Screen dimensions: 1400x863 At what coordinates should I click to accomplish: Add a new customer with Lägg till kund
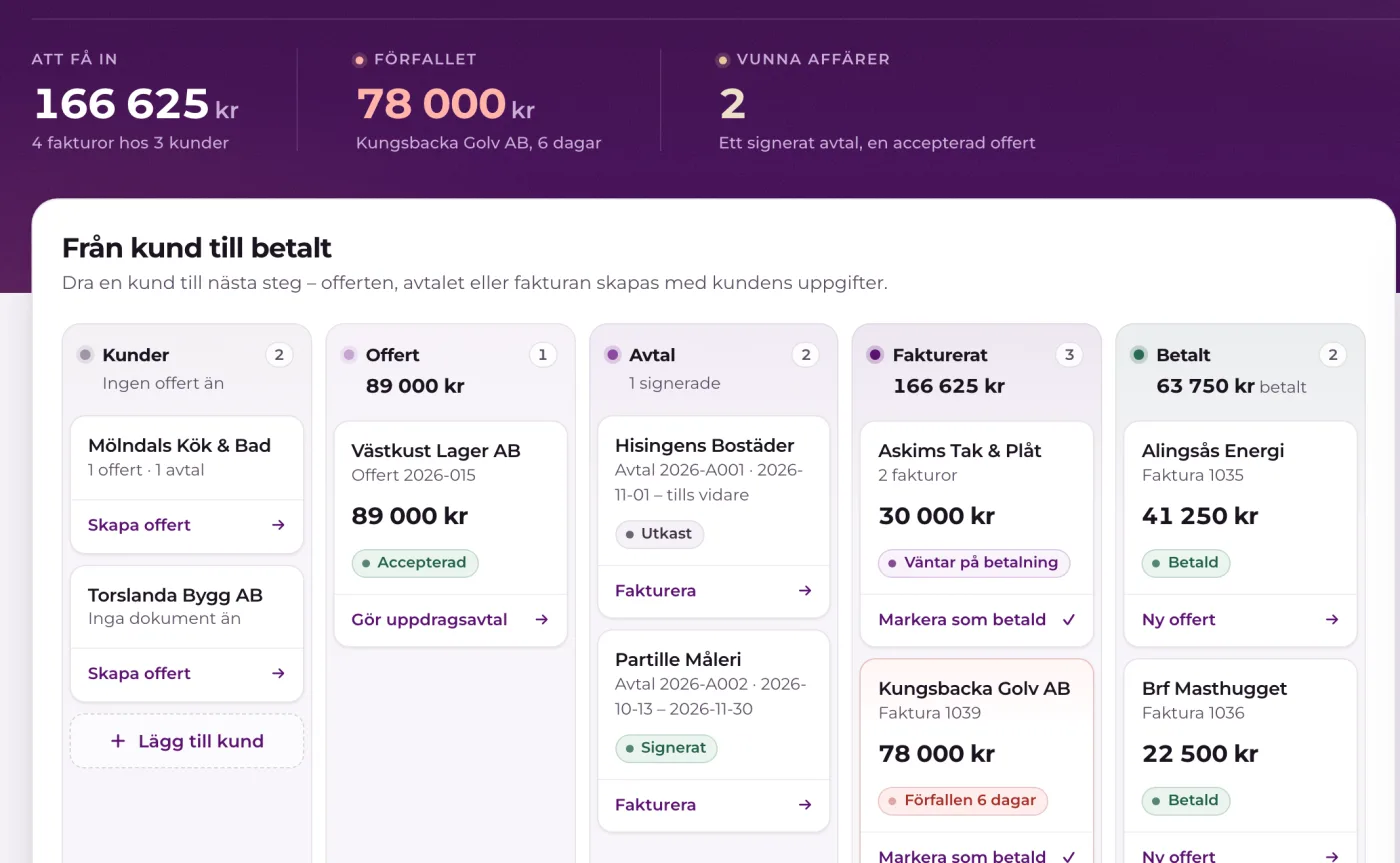(187, 741)
